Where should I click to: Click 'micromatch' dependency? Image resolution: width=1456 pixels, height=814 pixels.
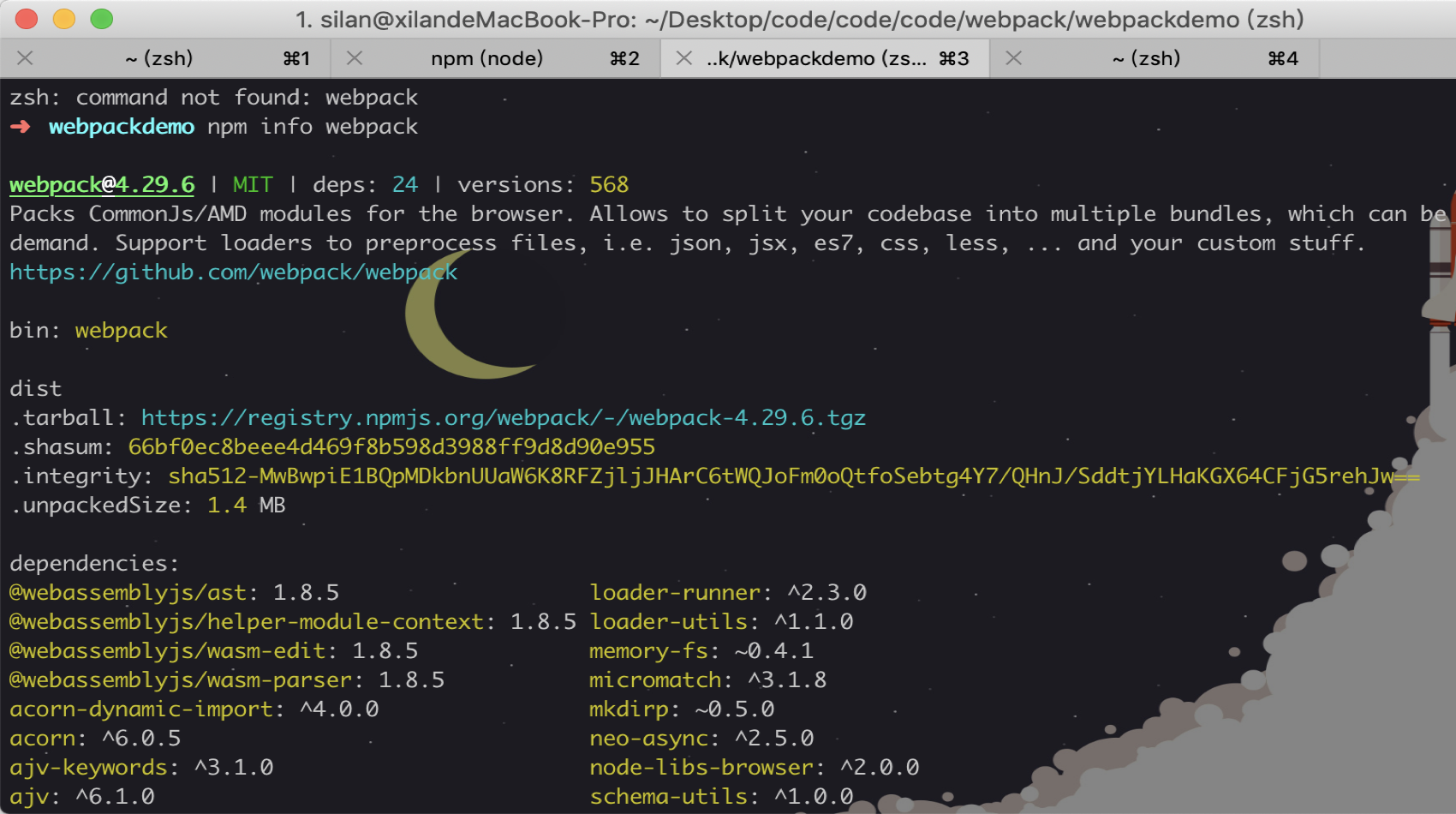click(655, 680)
